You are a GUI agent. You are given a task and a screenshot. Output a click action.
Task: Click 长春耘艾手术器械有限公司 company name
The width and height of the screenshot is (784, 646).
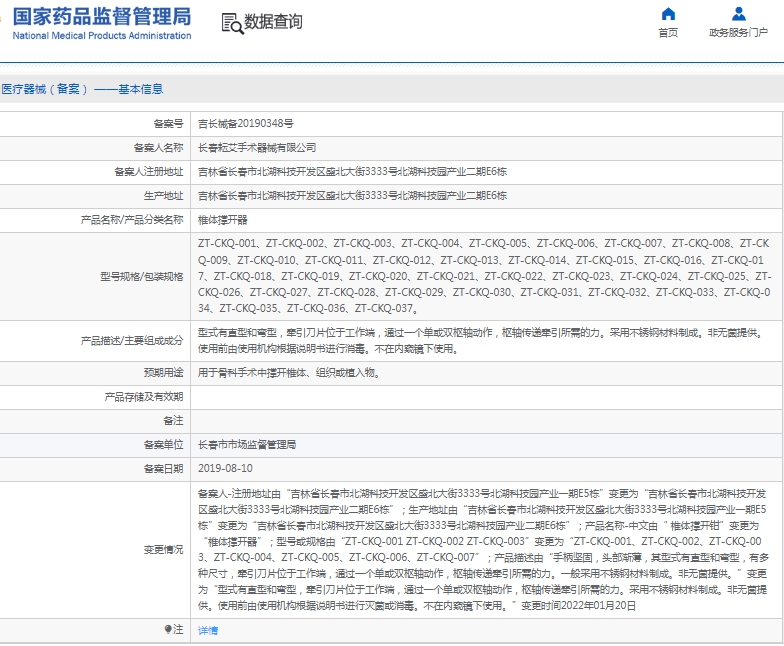[x=257, y=148]
